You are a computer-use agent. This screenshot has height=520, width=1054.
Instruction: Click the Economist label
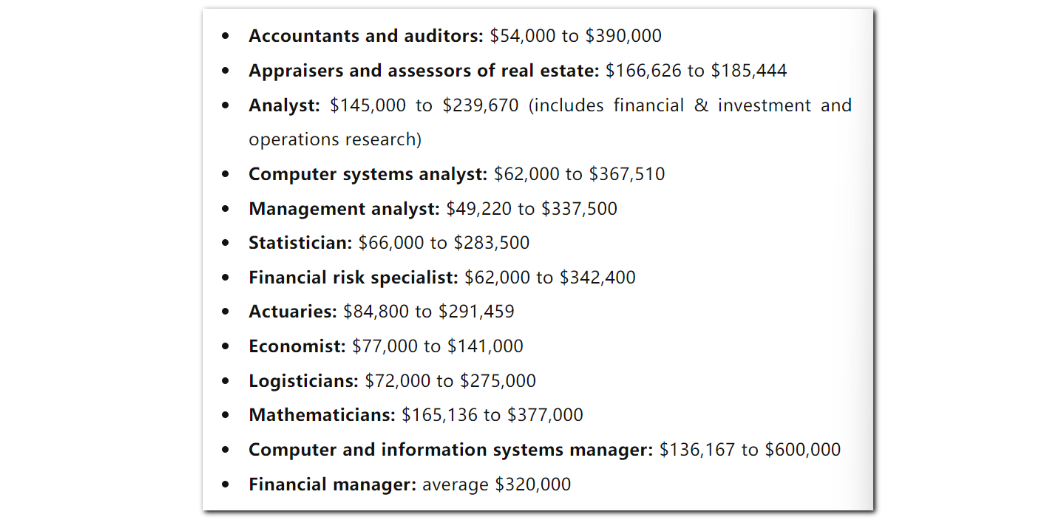coord(297,346)
